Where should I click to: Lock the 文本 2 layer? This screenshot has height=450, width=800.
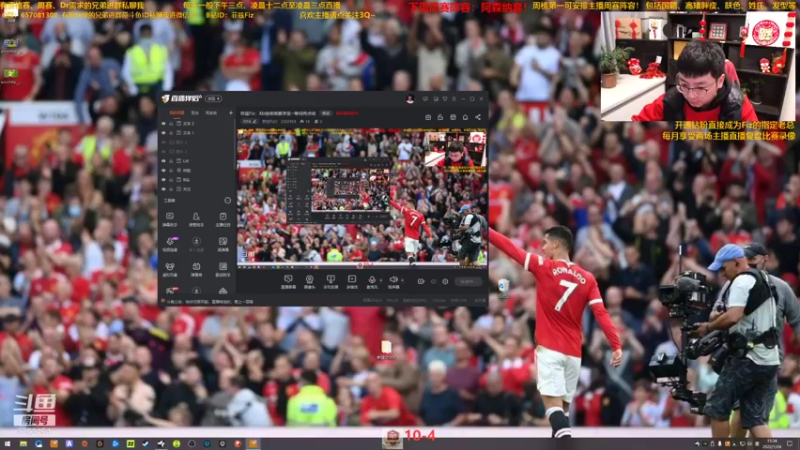[x=171, y=123]
